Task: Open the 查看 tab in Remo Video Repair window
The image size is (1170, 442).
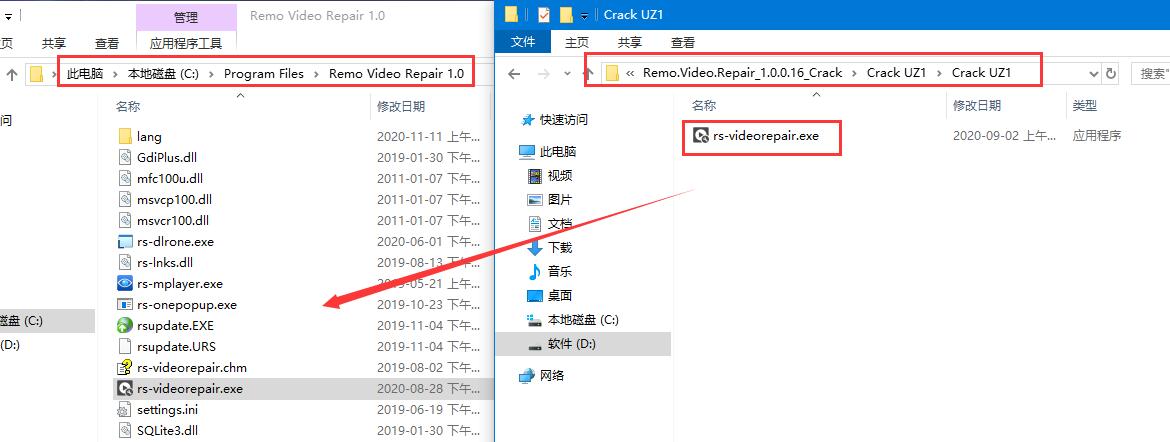Action: click(x=107, y=44)
